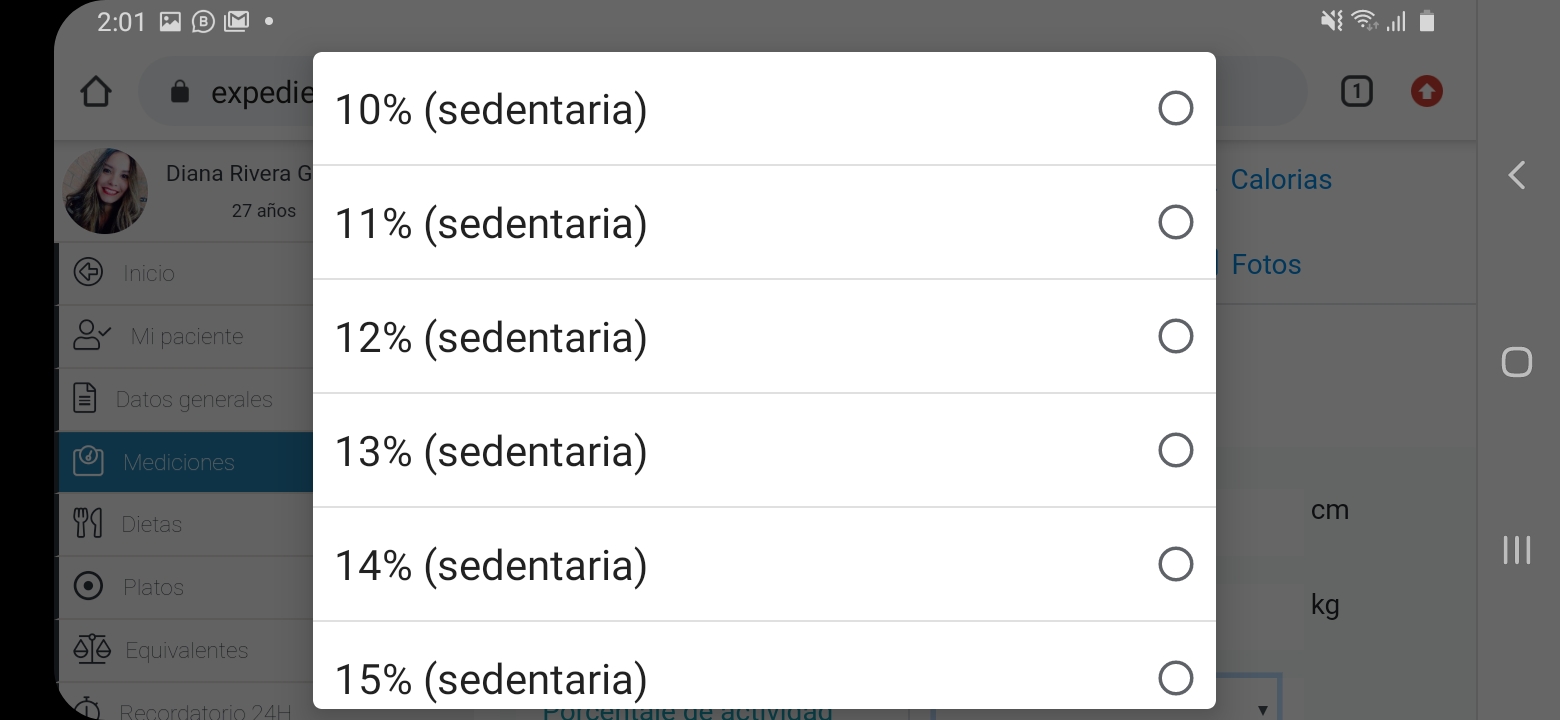Switch to the Fotos tab

coord(1266,264)
